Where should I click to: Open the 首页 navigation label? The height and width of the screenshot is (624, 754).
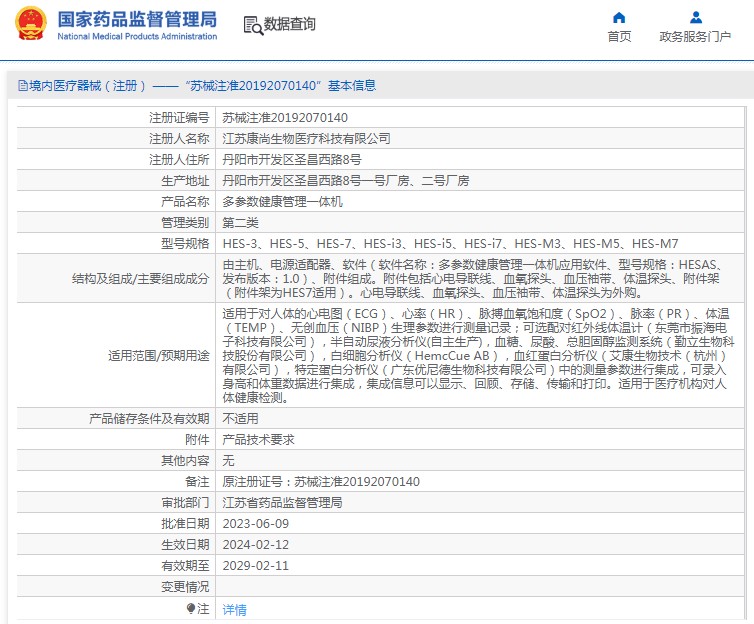click(x=619, y=37)
